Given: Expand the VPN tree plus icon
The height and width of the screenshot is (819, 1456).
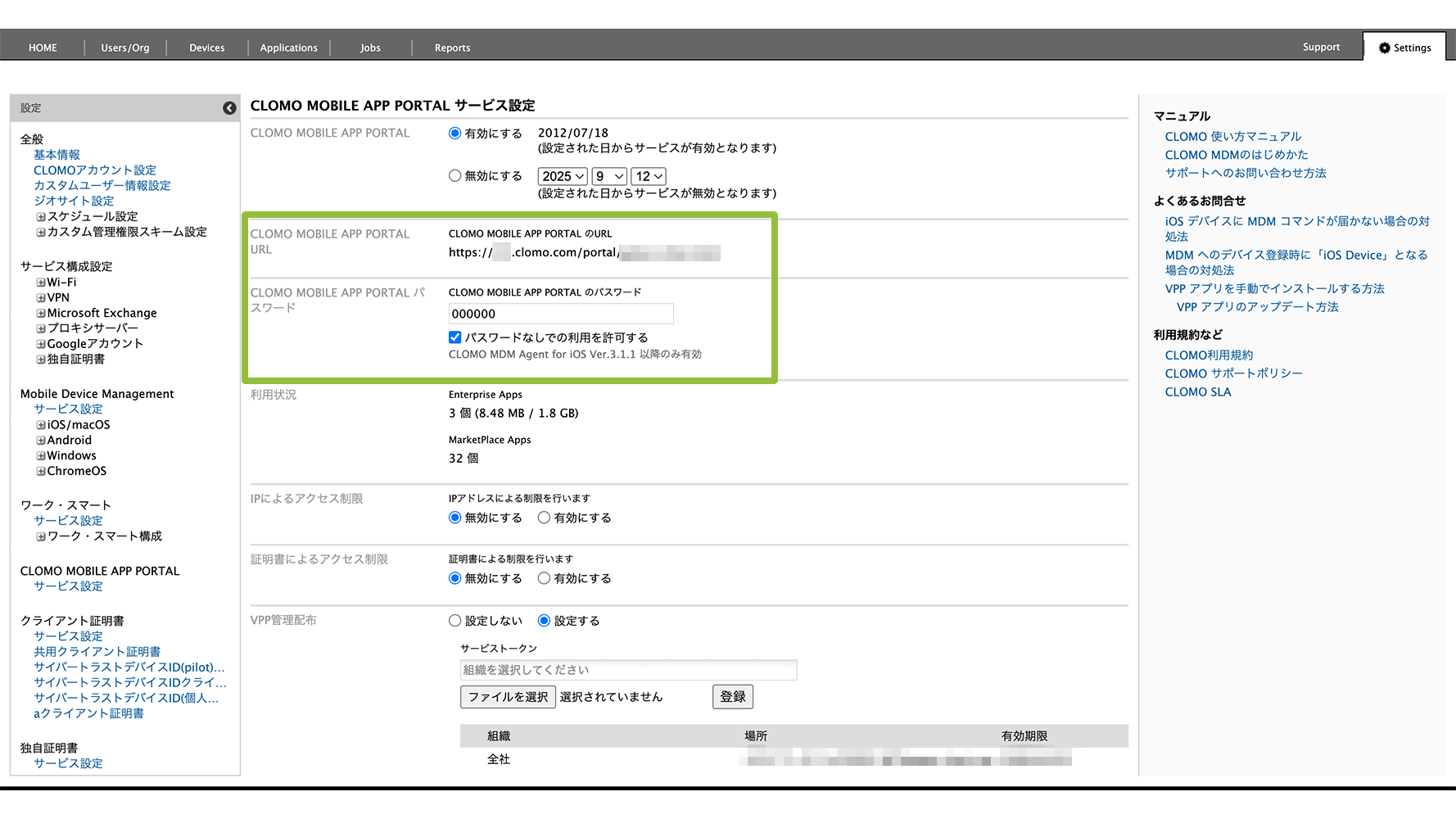Looking at the screenshot, I should coord(40,298).
